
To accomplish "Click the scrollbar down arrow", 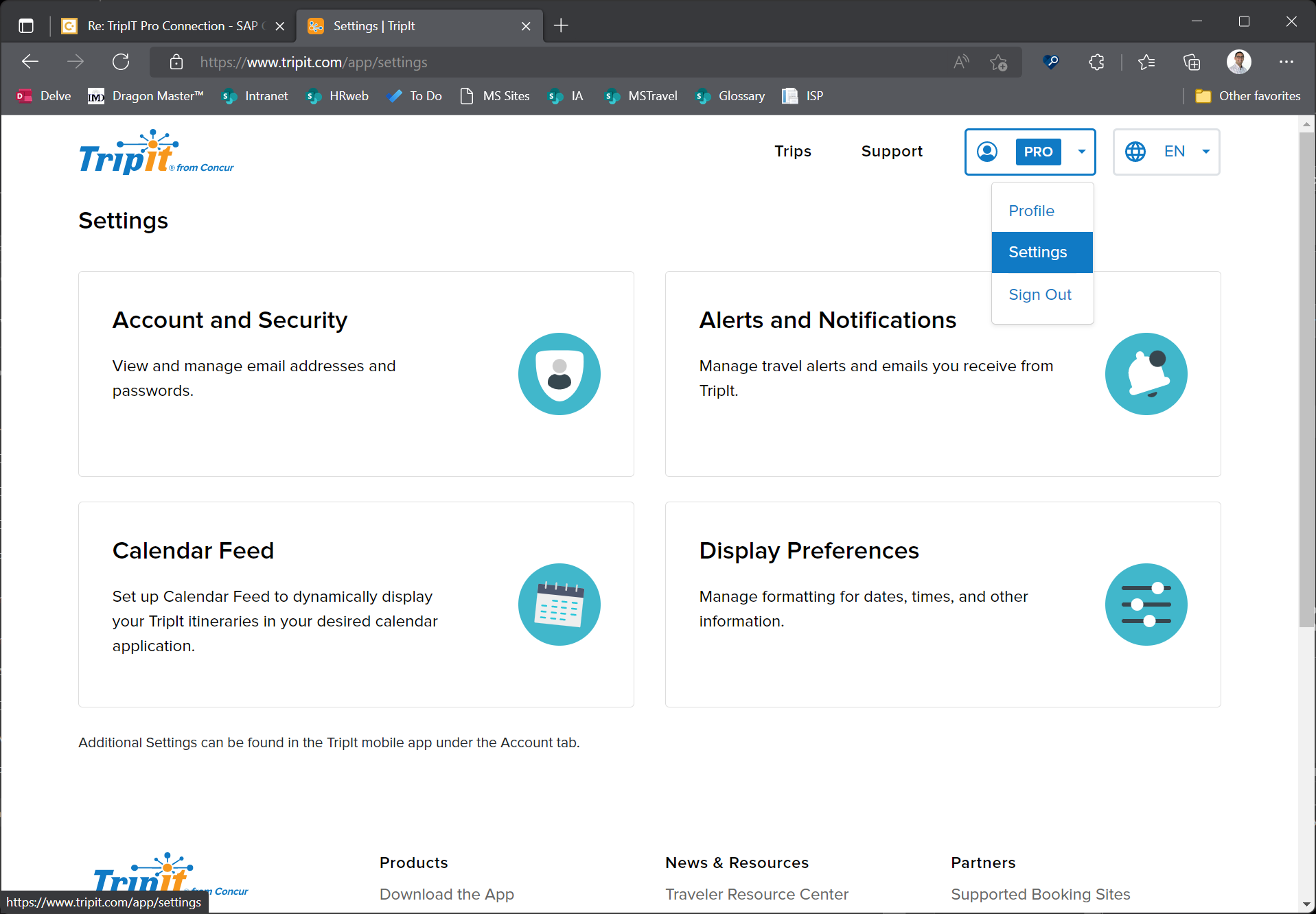I will click(x=1306, y=904).
